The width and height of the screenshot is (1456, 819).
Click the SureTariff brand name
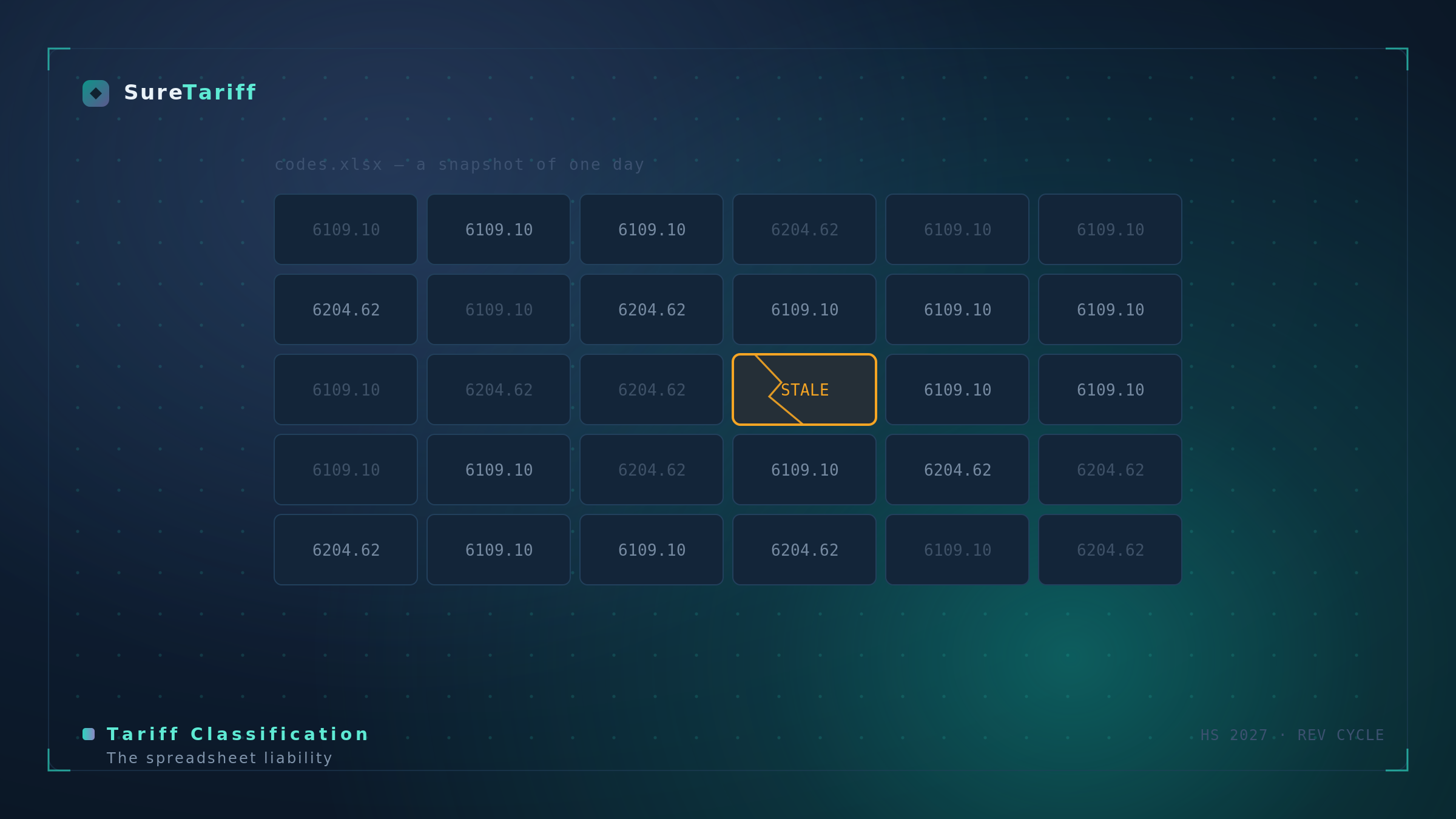click(x=190, y=93)
